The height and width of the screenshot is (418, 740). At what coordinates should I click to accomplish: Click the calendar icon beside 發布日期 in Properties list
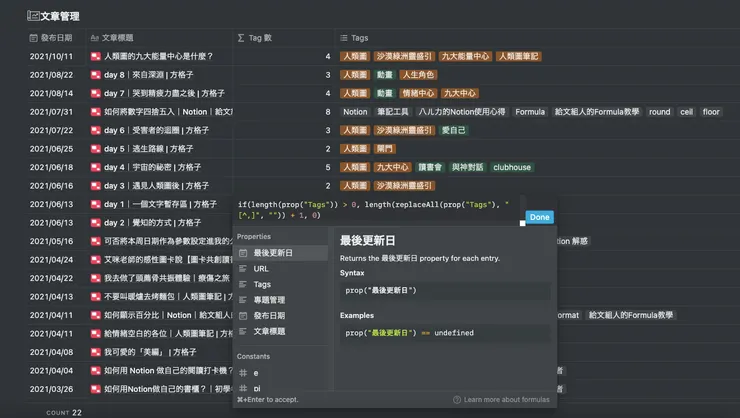243,316
